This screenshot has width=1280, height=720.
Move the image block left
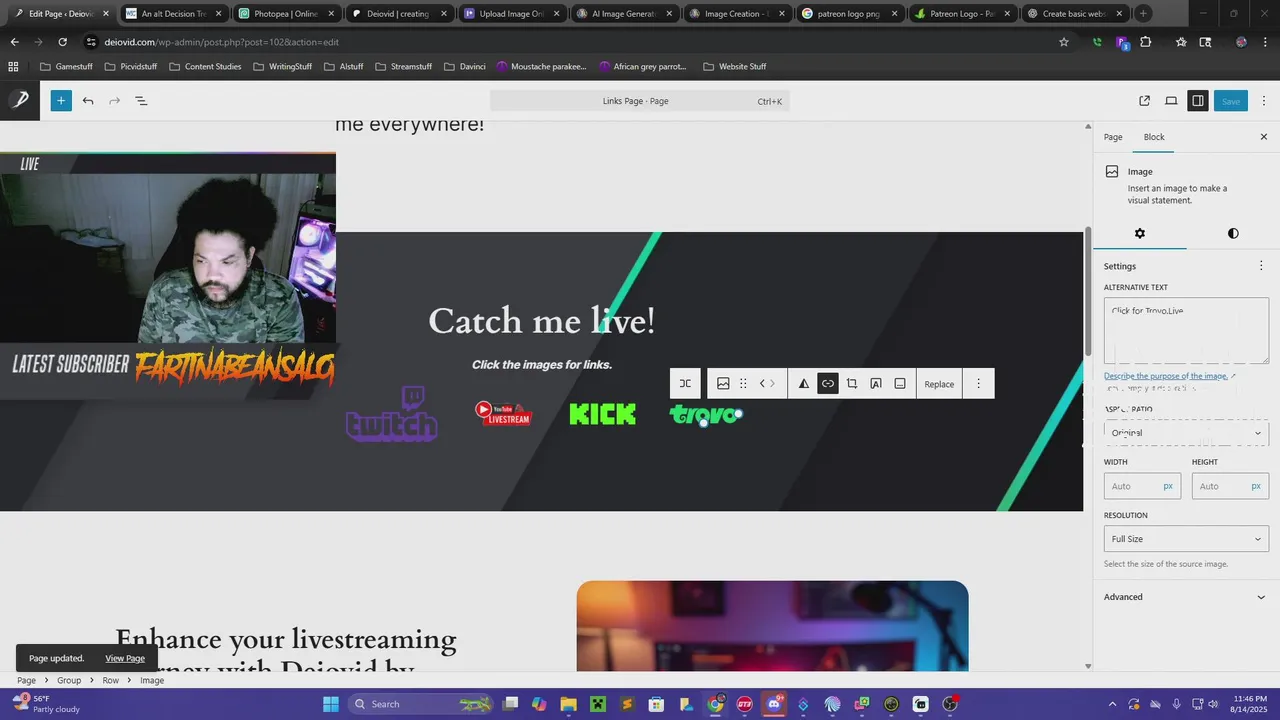(x=763, y=384)
